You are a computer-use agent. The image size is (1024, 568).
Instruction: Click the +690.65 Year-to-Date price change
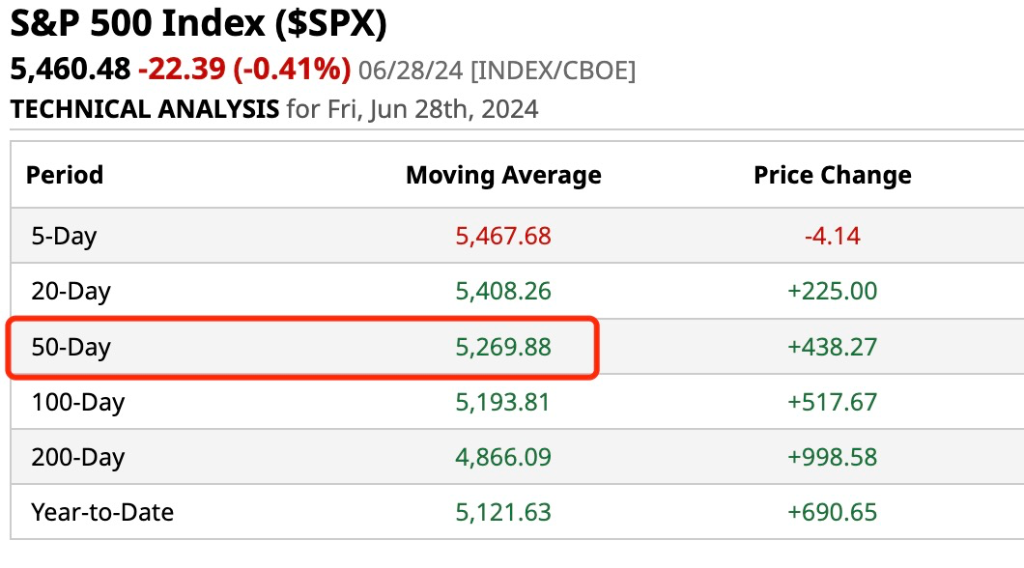[x=832, y=513]
